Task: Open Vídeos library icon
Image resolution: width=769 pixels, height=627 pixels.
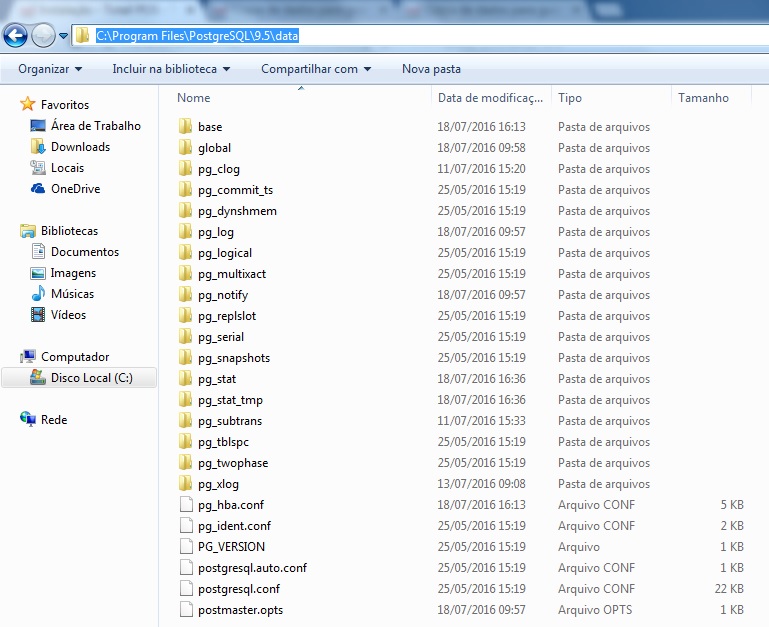Action: point(38,314)
